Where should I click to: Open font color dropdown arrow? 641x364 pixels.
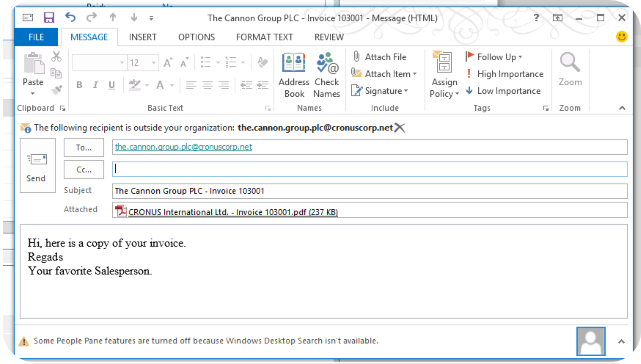(x=172, y=85)
